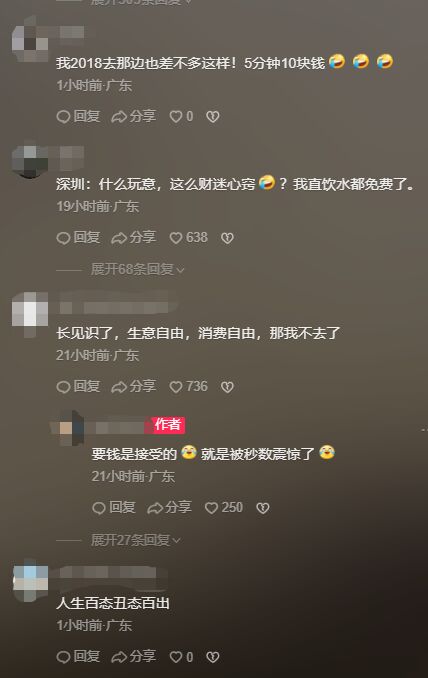The image size is (428, 678).
Task: Reply to the 长见识了 comment
Action: coord(78,387)
